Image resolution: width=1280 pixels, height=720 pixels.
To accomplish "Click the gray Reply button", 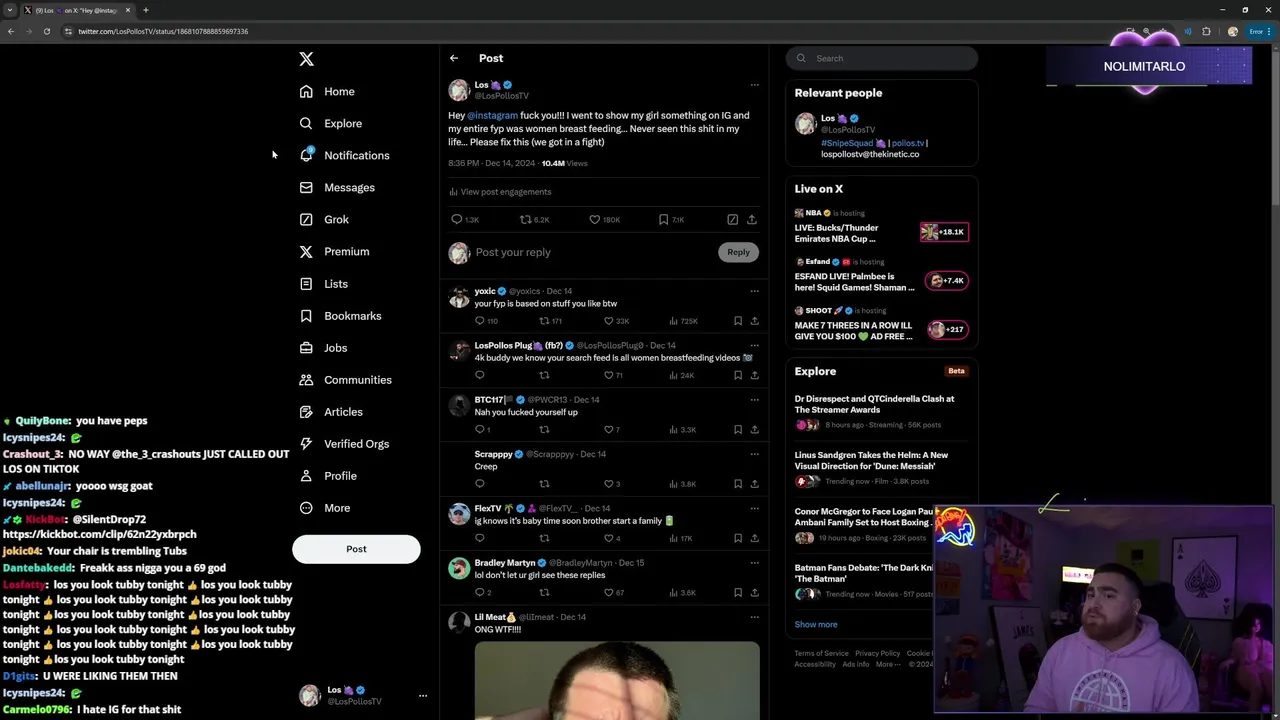I will pyautogui.click(x=738, y=252).
